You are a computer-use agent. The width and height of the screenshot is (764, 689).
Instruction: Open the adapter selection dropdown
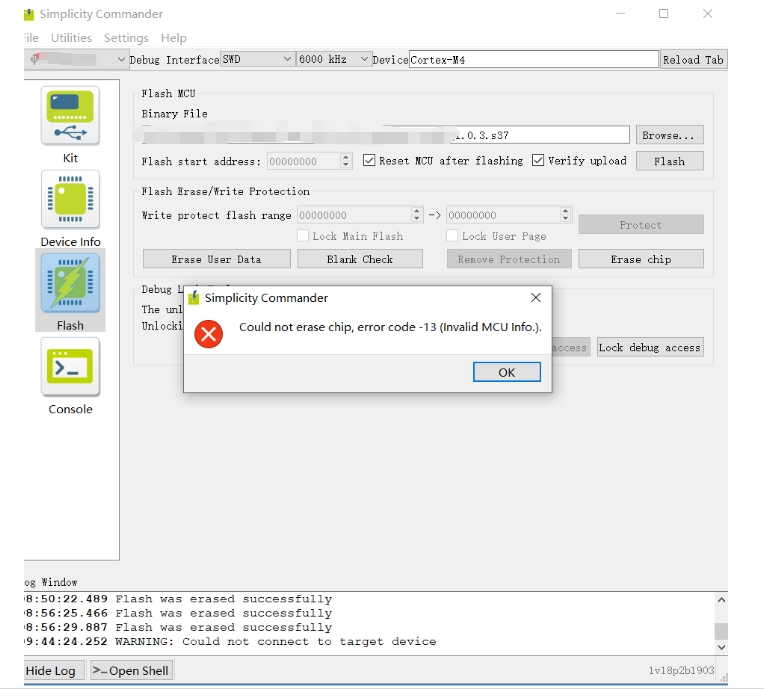coord(76,59)
